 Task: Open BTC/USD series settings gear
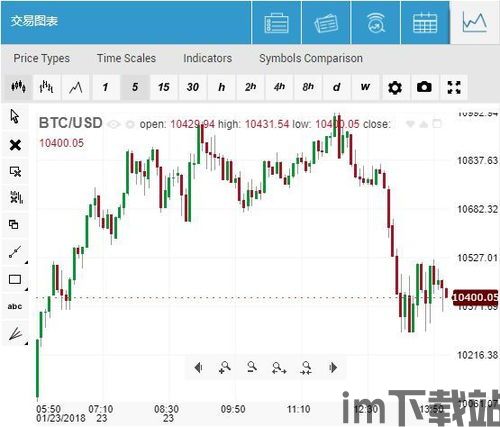tap(130, 125)
